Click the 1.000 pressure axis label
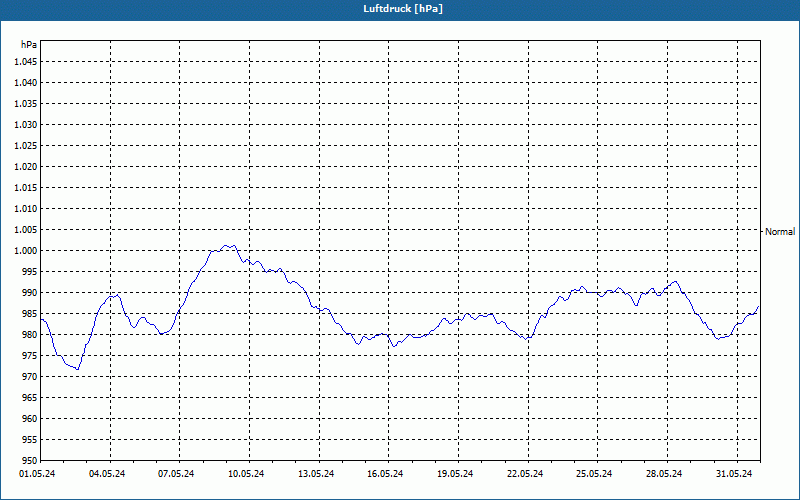The width and height of the screenshot is (800, 500). coord(25,251)
